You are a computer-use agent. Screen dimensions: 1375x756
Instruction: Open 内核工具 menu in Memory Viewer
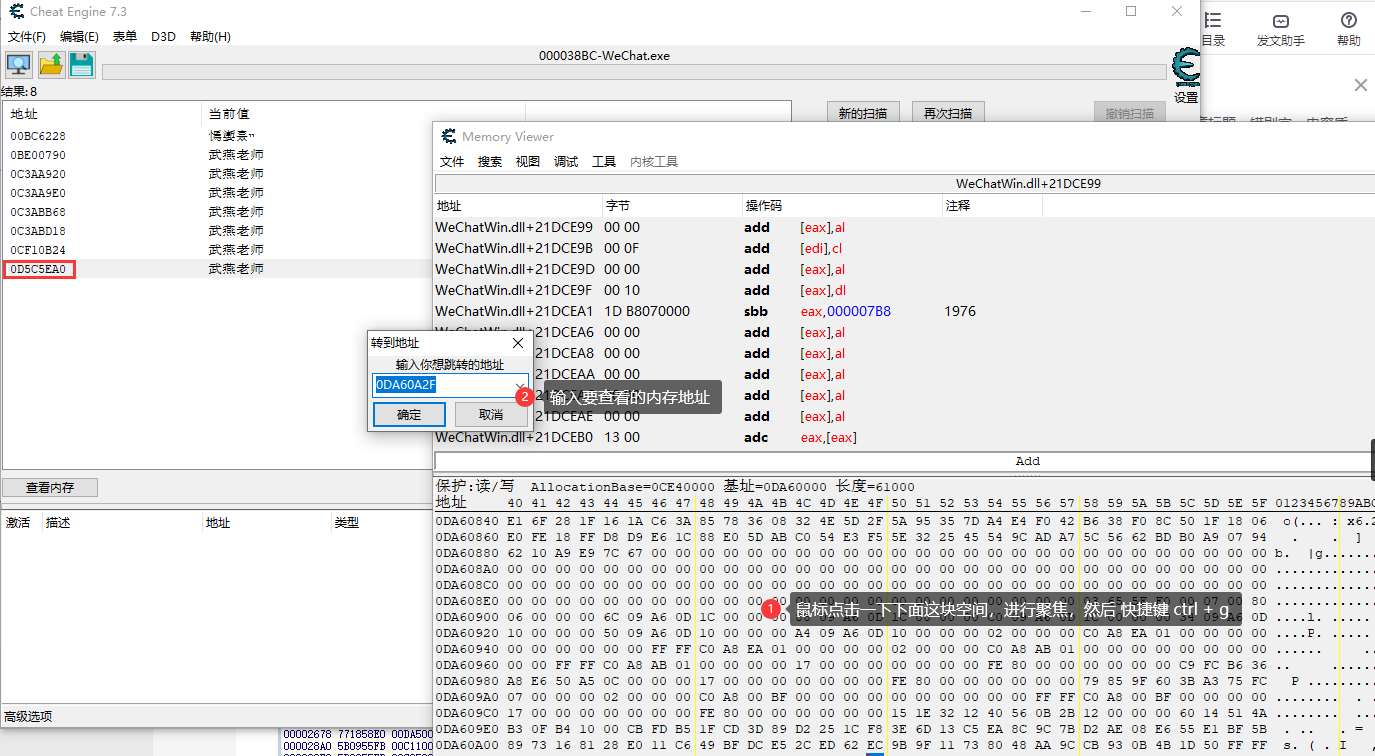(x=654, y=160)
